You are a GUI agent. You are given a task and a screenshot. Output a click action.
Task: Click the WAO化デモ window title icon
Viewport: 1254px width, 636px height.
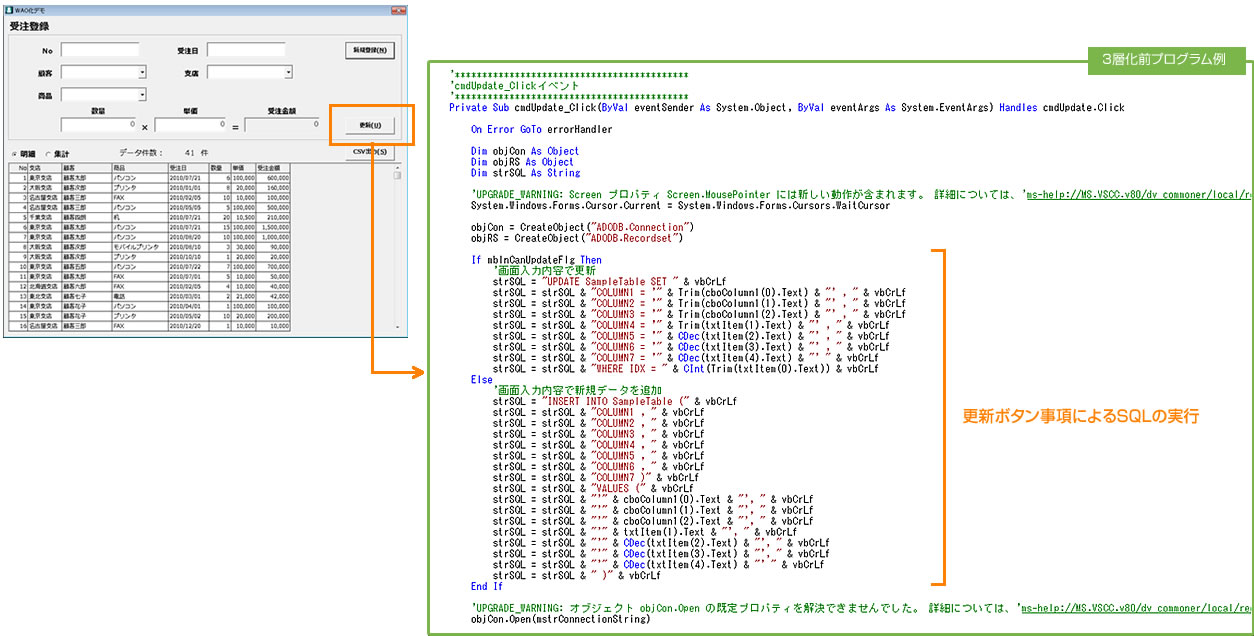[x=11, y=9]
